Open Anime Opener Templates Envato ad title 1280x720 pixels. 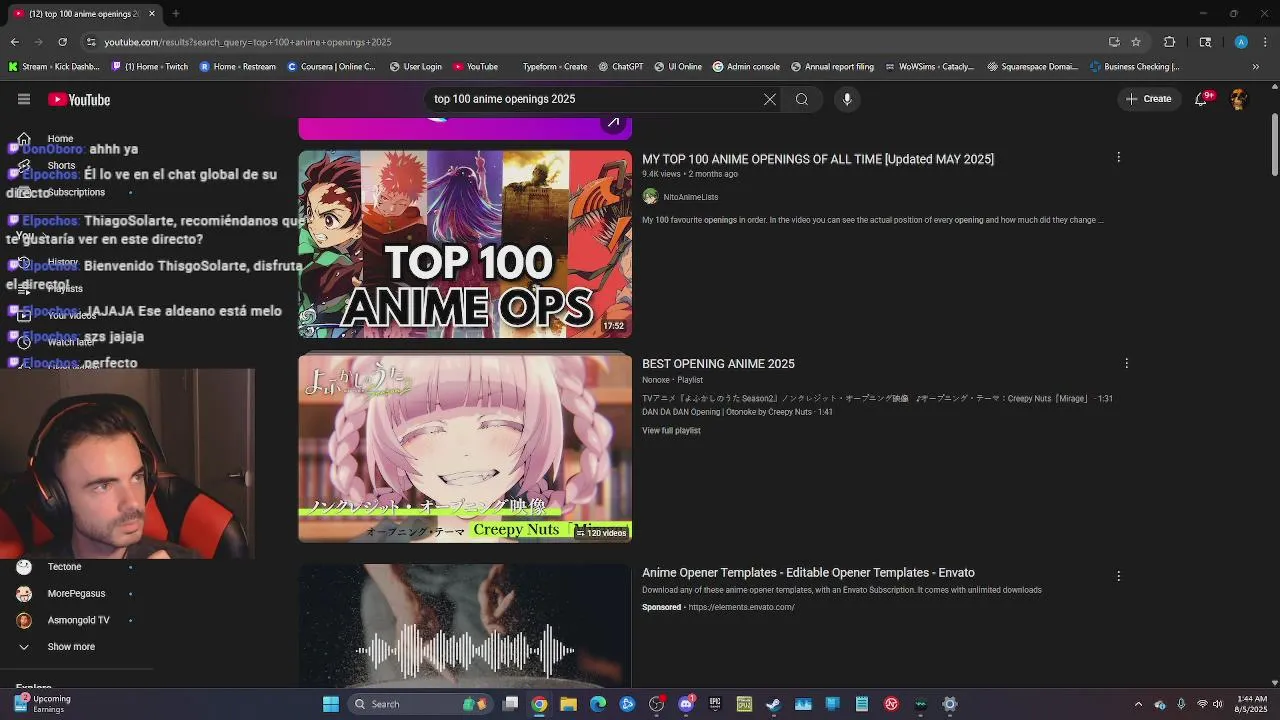click(808, 573)
